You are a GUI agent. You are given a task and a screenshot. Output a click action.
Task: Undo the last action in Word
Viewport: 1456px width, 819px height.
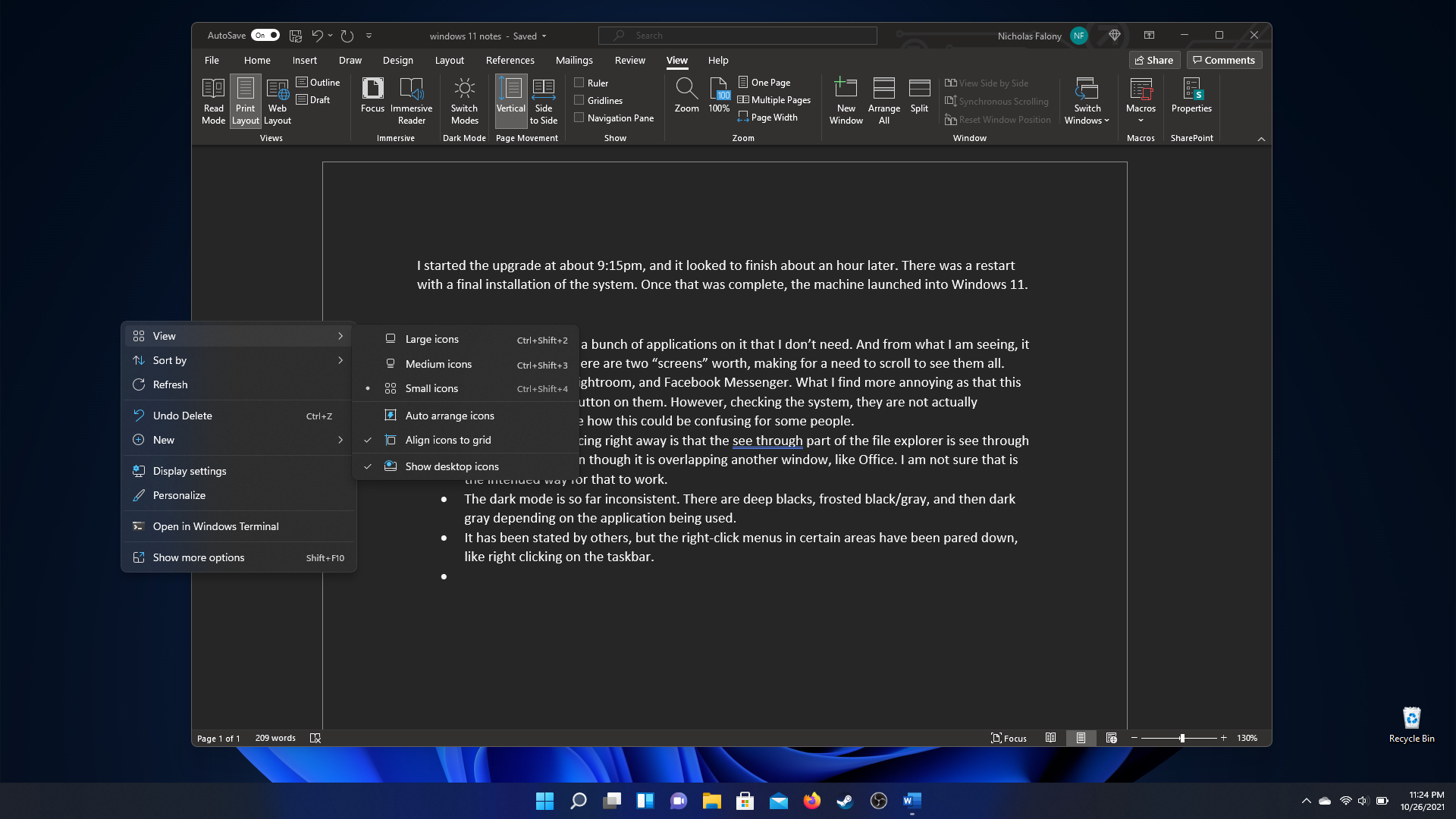click(317, 36)
